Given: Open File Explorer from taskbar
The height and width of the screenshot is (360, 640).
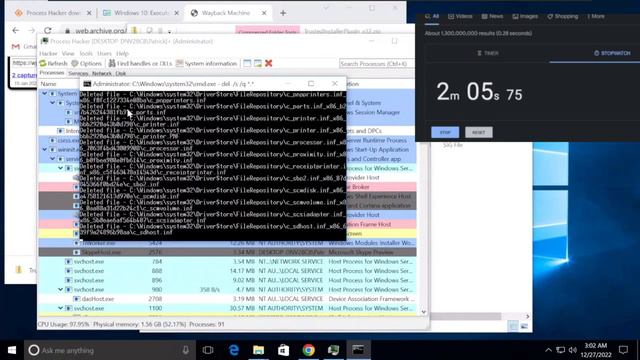Looking at the screenshot, I should click(x=258, y=350).
